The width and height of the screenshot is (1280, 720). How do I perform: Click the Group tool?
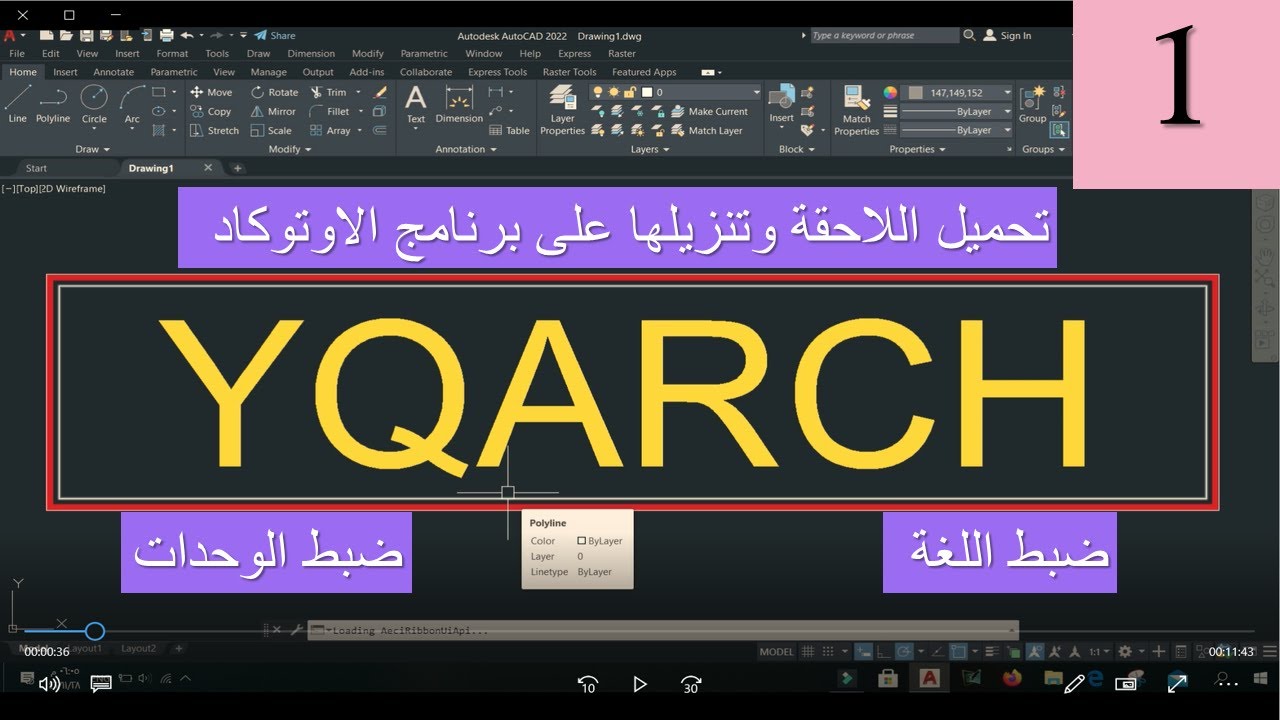coord(1032,104)
